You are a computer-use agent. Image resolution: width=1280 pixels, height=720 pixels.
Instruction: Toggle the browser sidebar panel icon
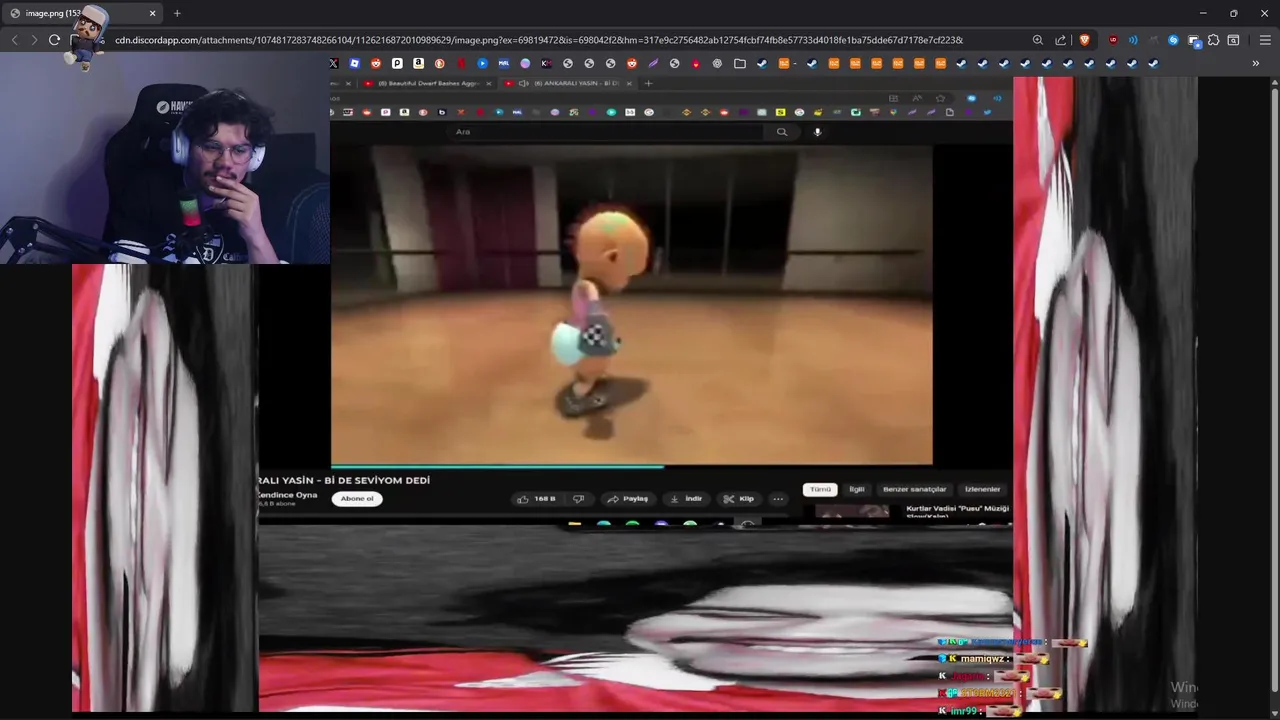click(1233, 40)
